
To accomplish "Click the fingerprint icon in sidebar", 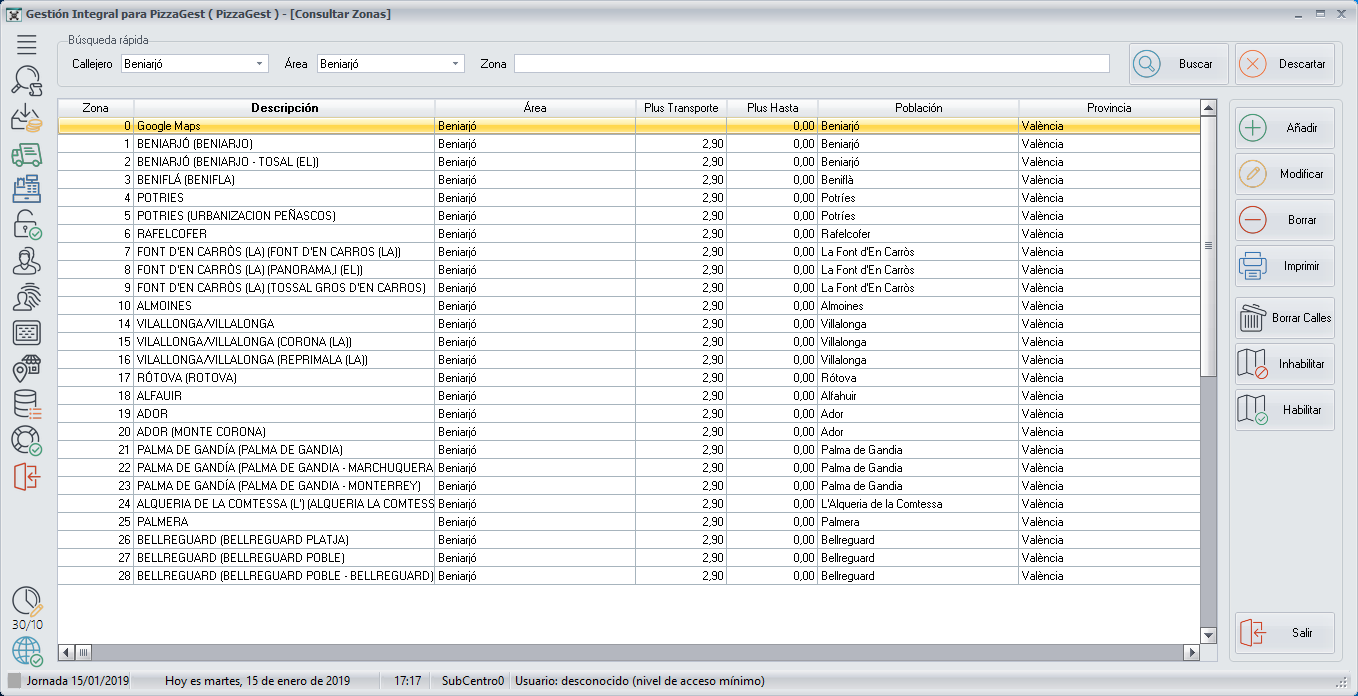I will pyautogui.click(x=27, y=297).
